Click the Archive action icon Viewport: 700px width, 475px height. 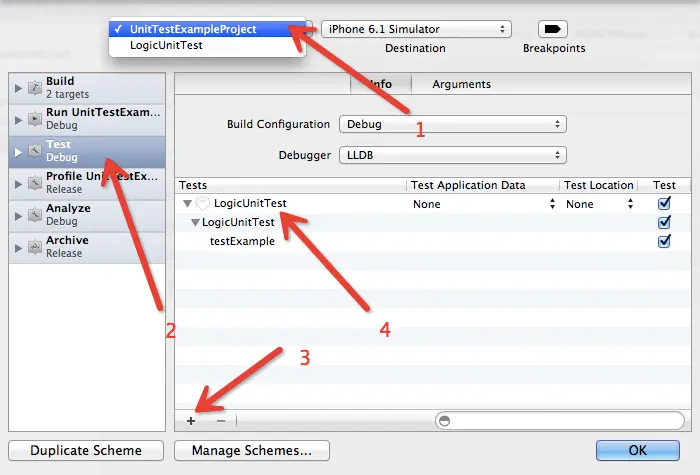coord(34,247)
